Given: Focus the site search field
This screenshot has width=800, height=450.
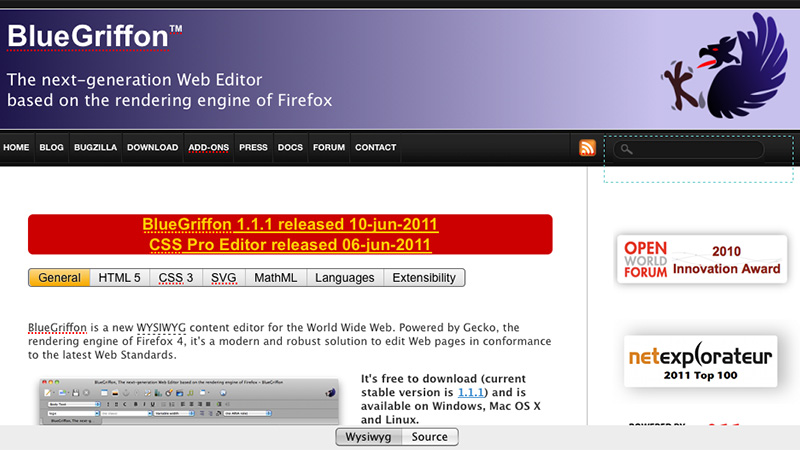Looking at the screenshot, I should pyautogui.click(x=689, y=149).
